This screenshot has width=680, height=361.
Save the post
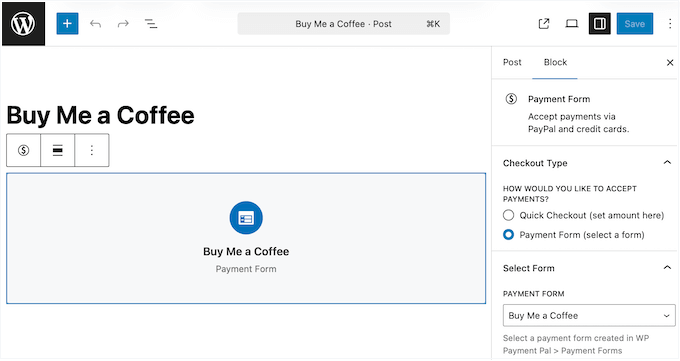(634, 24)
